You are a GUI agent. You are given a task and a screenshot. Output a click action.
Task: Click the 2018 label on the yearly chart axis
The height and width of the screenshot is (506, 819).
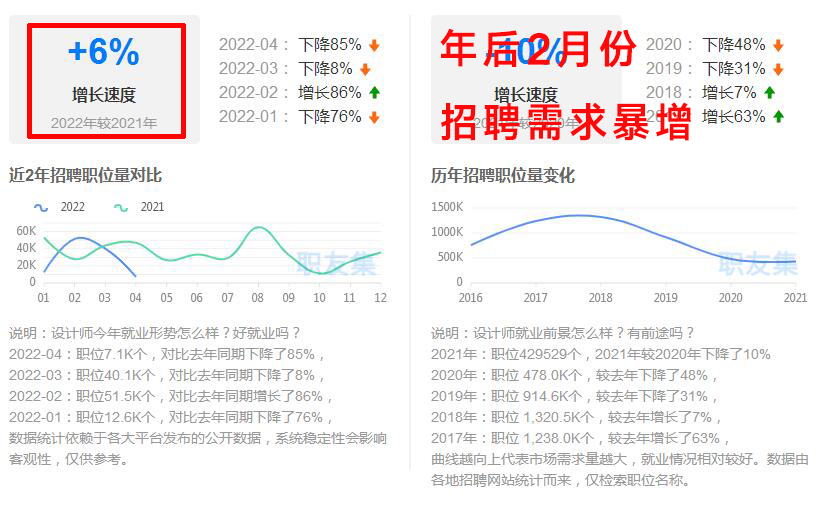click(x=600, y=297)
